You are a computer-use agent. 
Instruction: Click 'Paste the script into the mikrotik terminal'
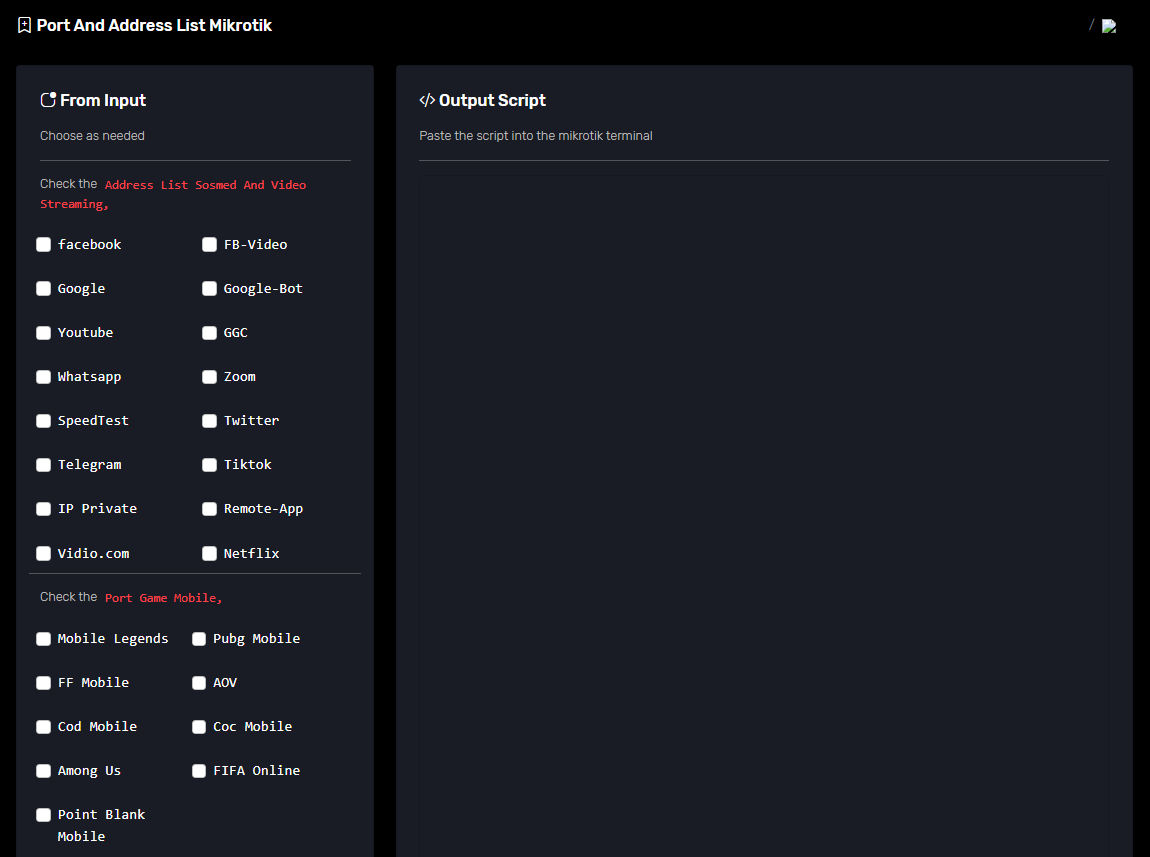coord(535,136)
